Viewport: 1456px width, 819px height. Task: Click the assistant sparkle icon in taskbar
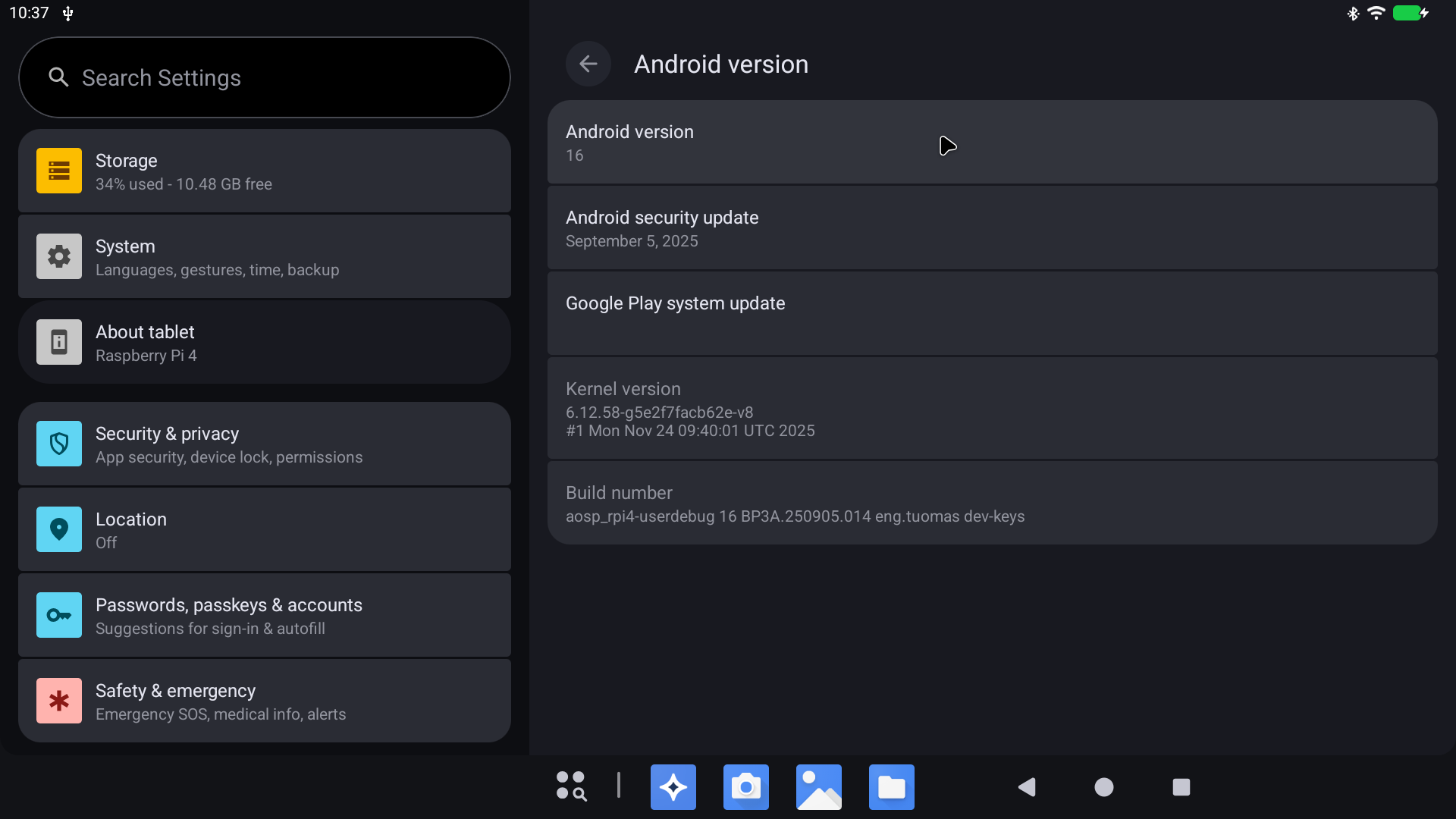coord(673,786)
